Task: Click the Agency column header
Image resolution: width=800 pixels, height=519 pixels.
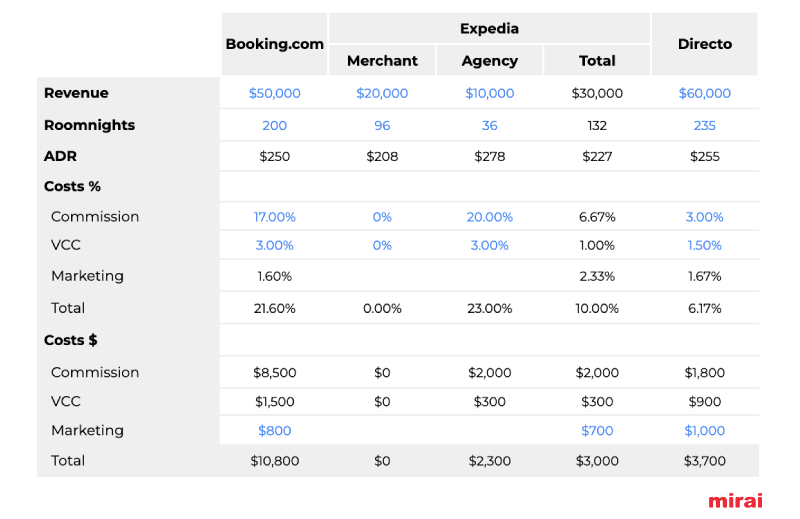Action: coord(489,61)
